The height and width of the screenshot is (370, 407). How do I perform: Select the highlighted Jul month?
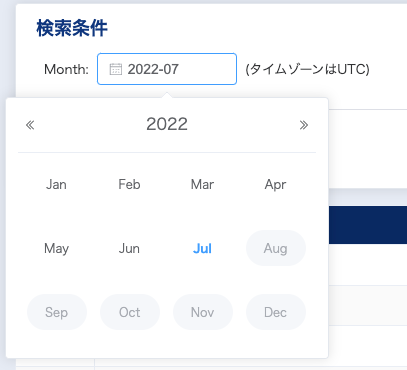(x=202, y=248)
